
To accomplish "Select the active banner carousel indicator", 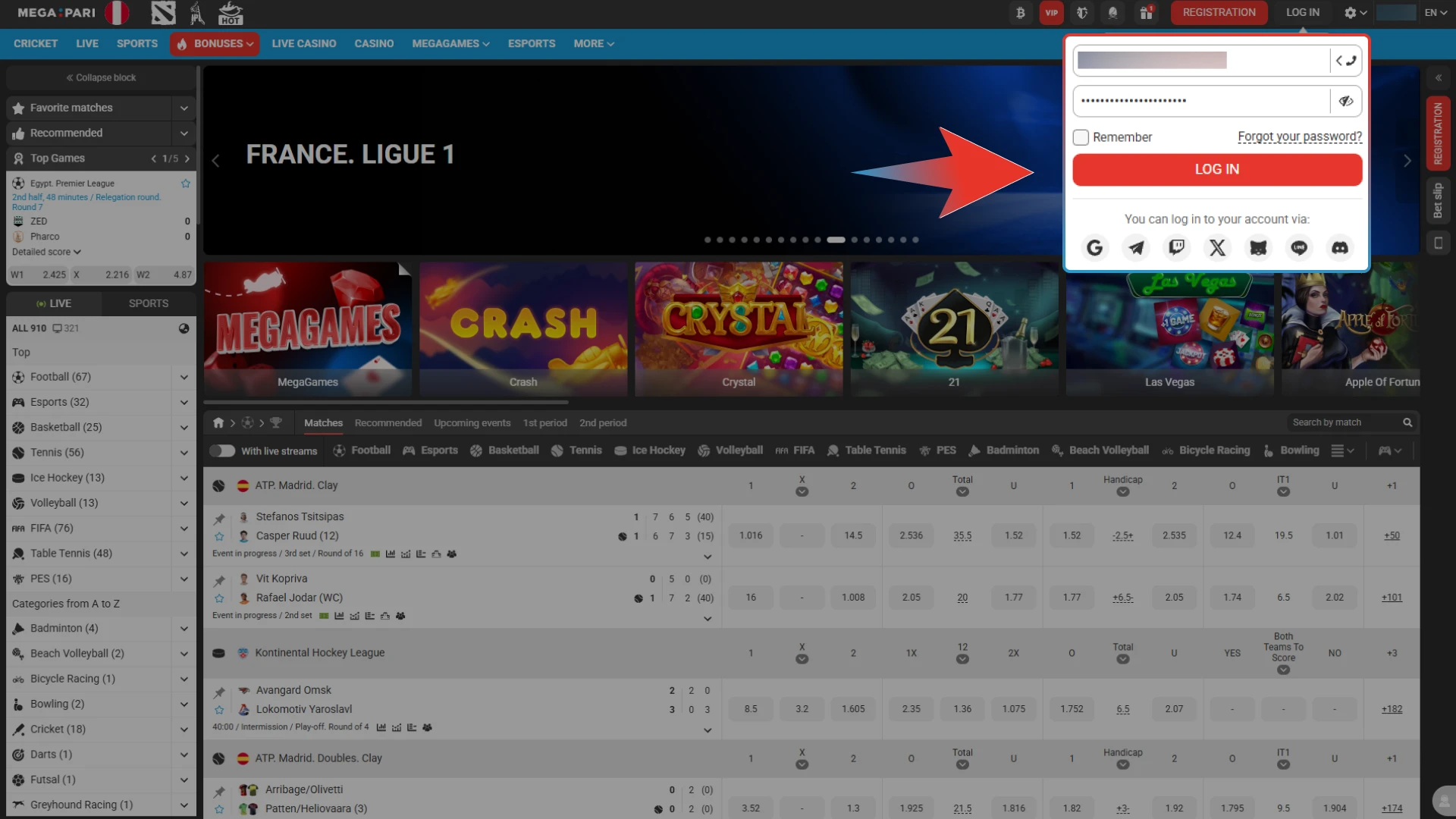I will 836,240.
